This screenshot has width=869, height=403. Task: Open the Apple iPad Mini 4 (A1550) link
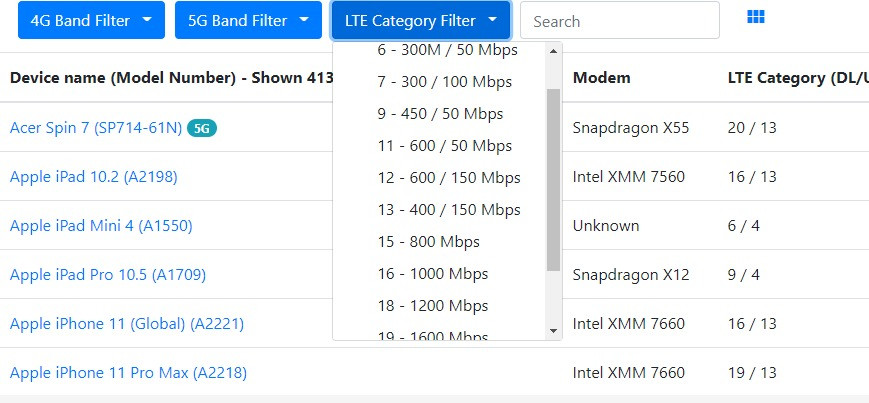click(101, 226)
